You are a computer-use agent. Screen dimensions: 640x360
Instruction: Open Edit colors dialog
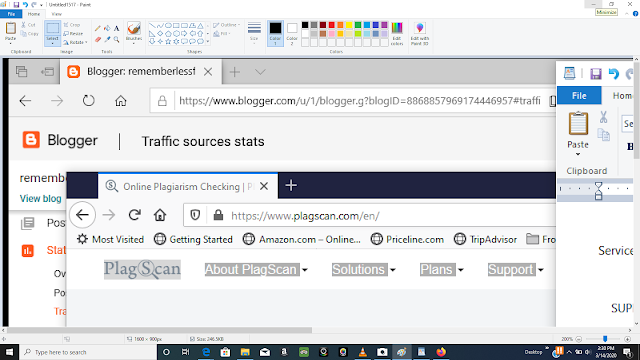[x=397, y=33]
